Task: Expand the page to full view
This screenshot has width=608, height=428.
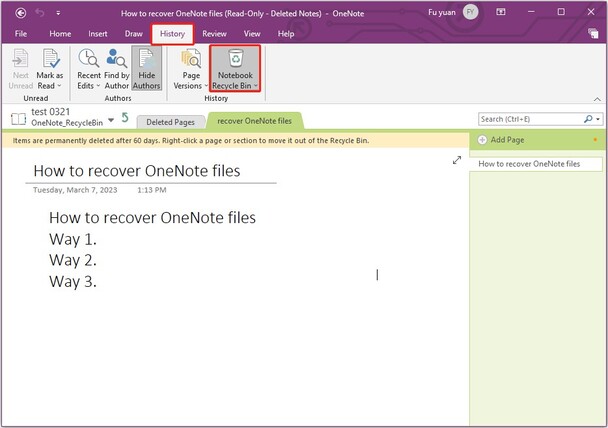Action: pyautogui.click(x=457, y=160)
